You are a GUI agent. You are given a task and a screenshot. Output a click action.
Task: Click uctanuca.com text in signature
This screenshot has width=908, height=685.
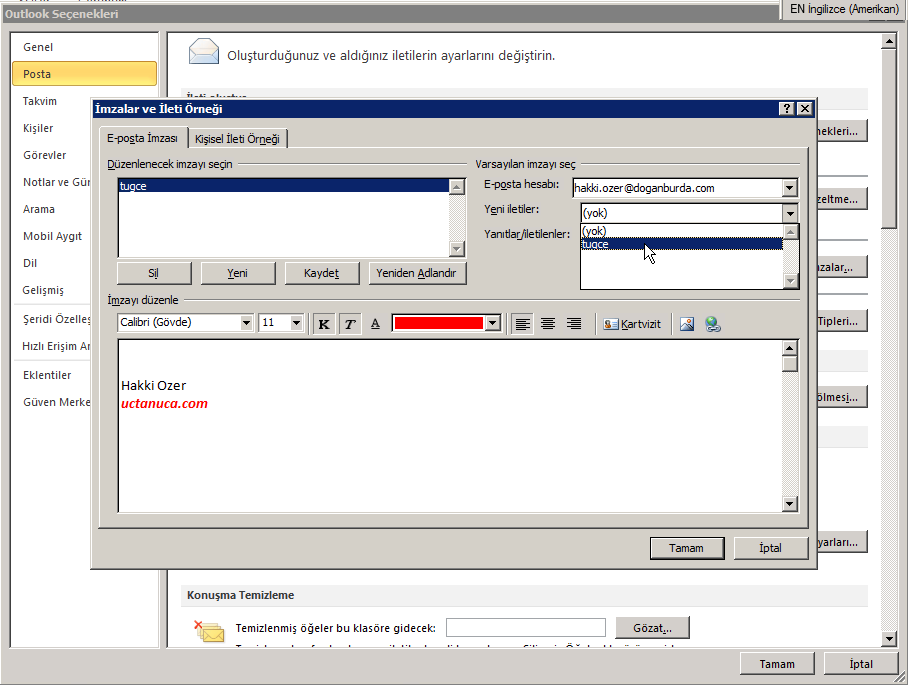click(164, 404)
